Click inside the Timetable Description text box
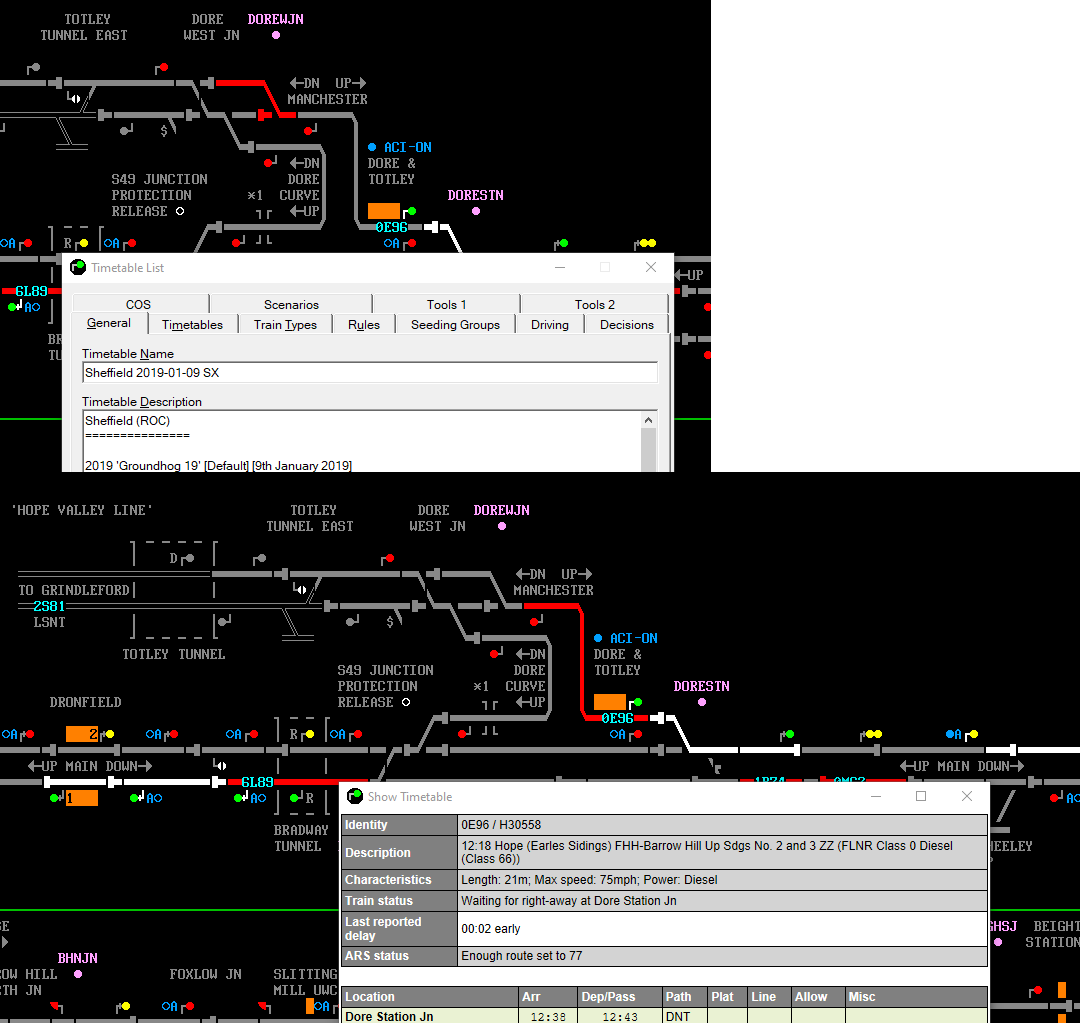Screen dimensions: 1080x1023 pos(362,442)
